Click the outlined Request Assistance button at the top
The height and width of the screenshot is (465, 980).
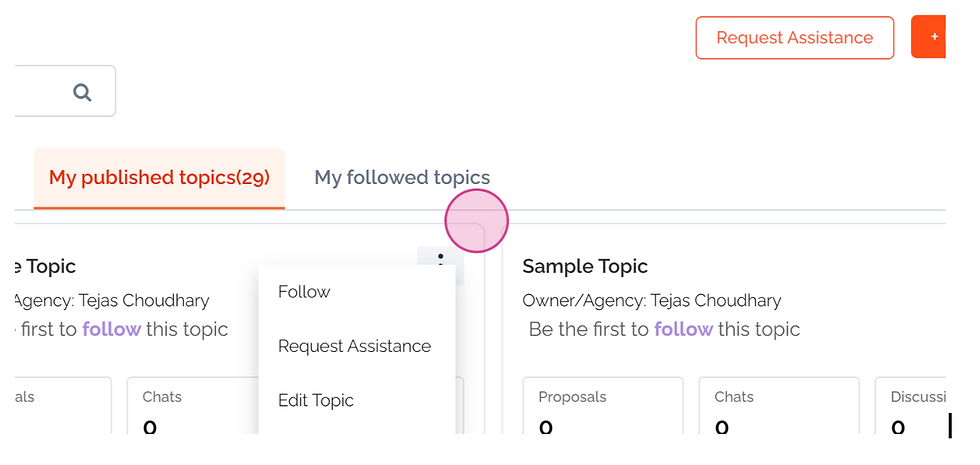pyautogui.click(x=794, y=38)
